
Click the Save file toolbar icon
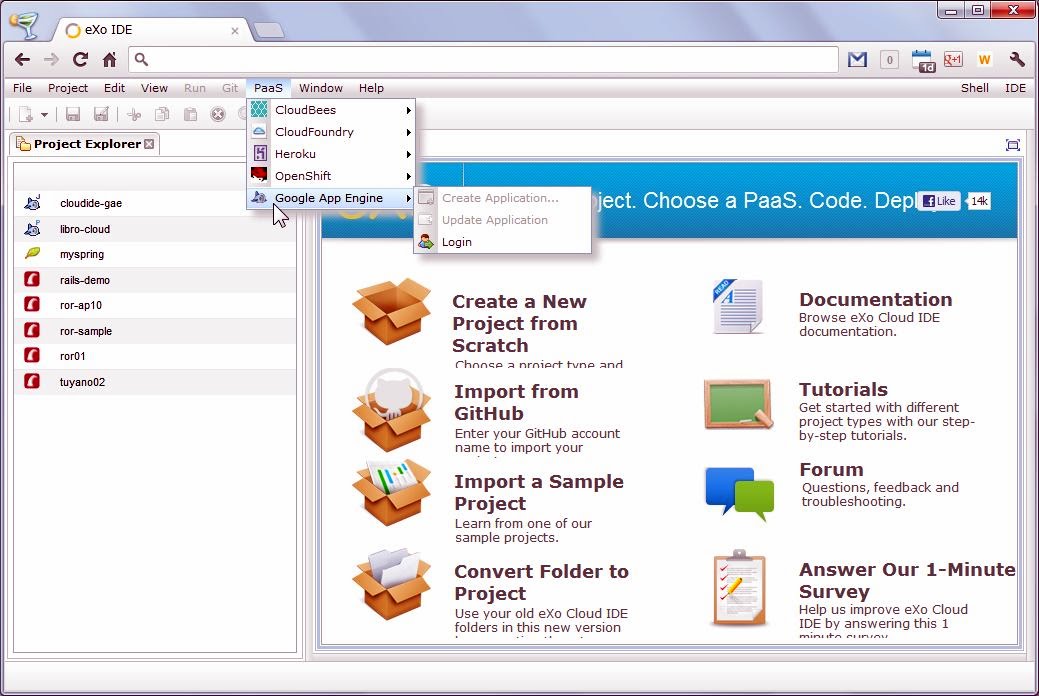[73, 115]
